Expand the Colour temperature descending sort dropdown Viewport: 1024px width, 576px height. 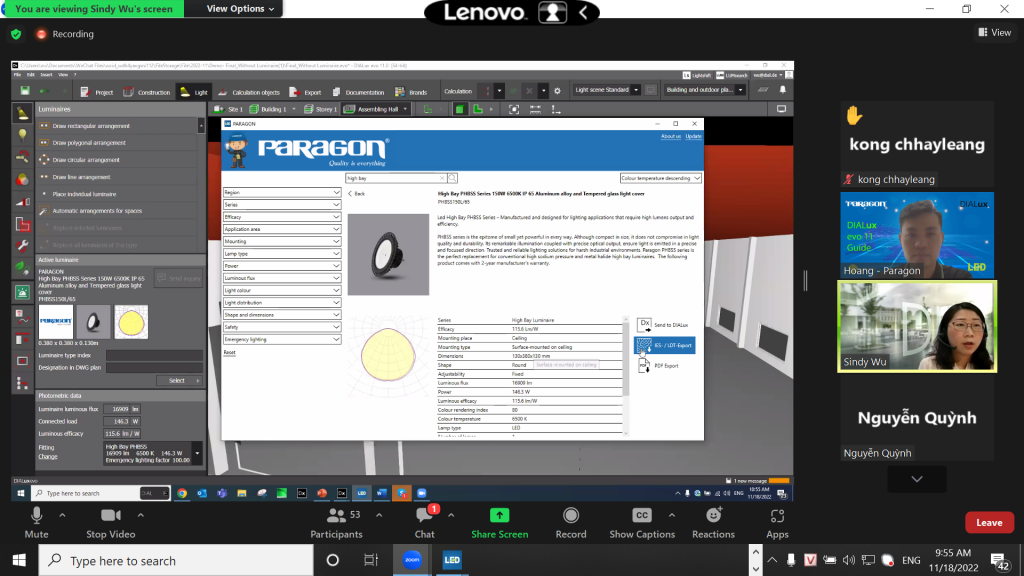point(660,178)
